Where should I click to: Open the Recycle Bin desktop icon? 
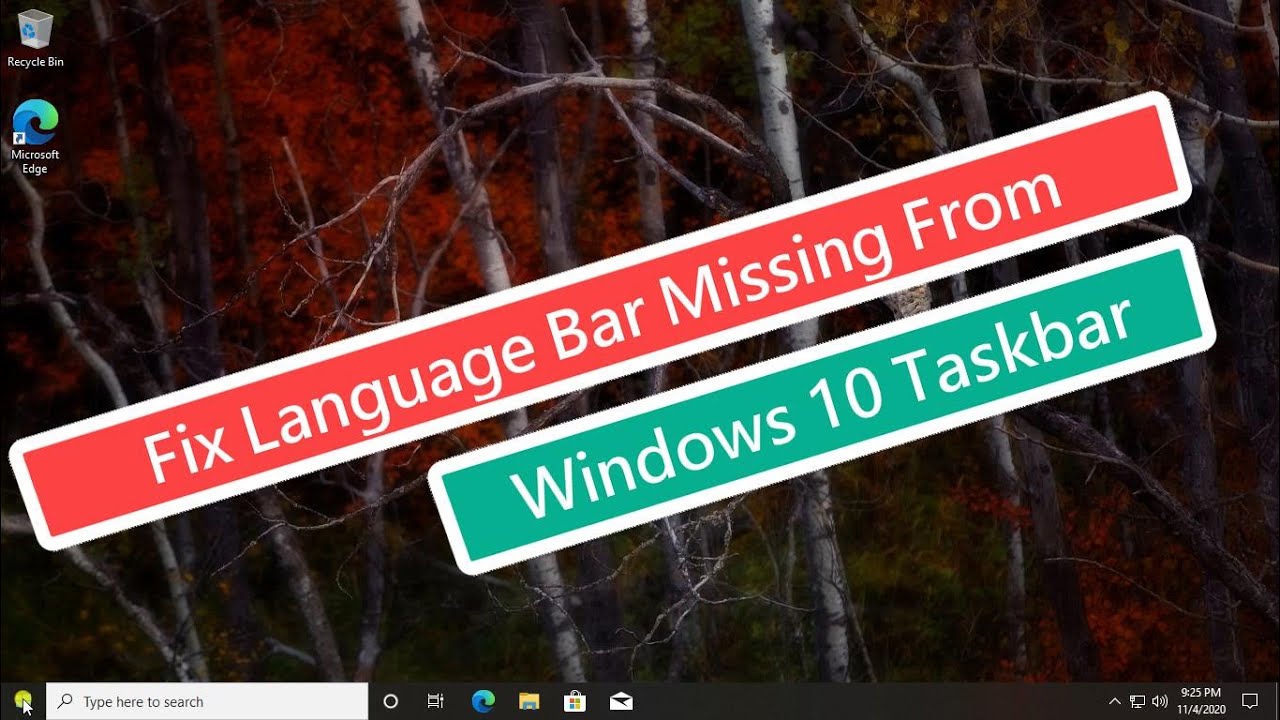[x=35, y=38]
